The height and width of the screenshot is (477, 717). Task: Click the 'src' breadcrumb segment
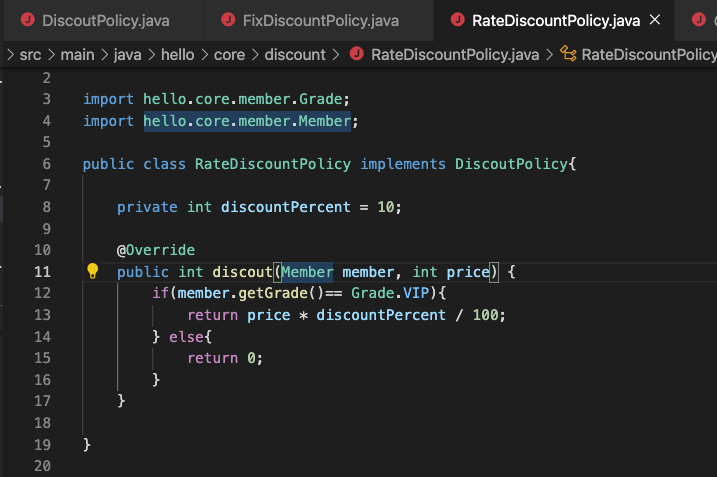click(x=30, y=55)
